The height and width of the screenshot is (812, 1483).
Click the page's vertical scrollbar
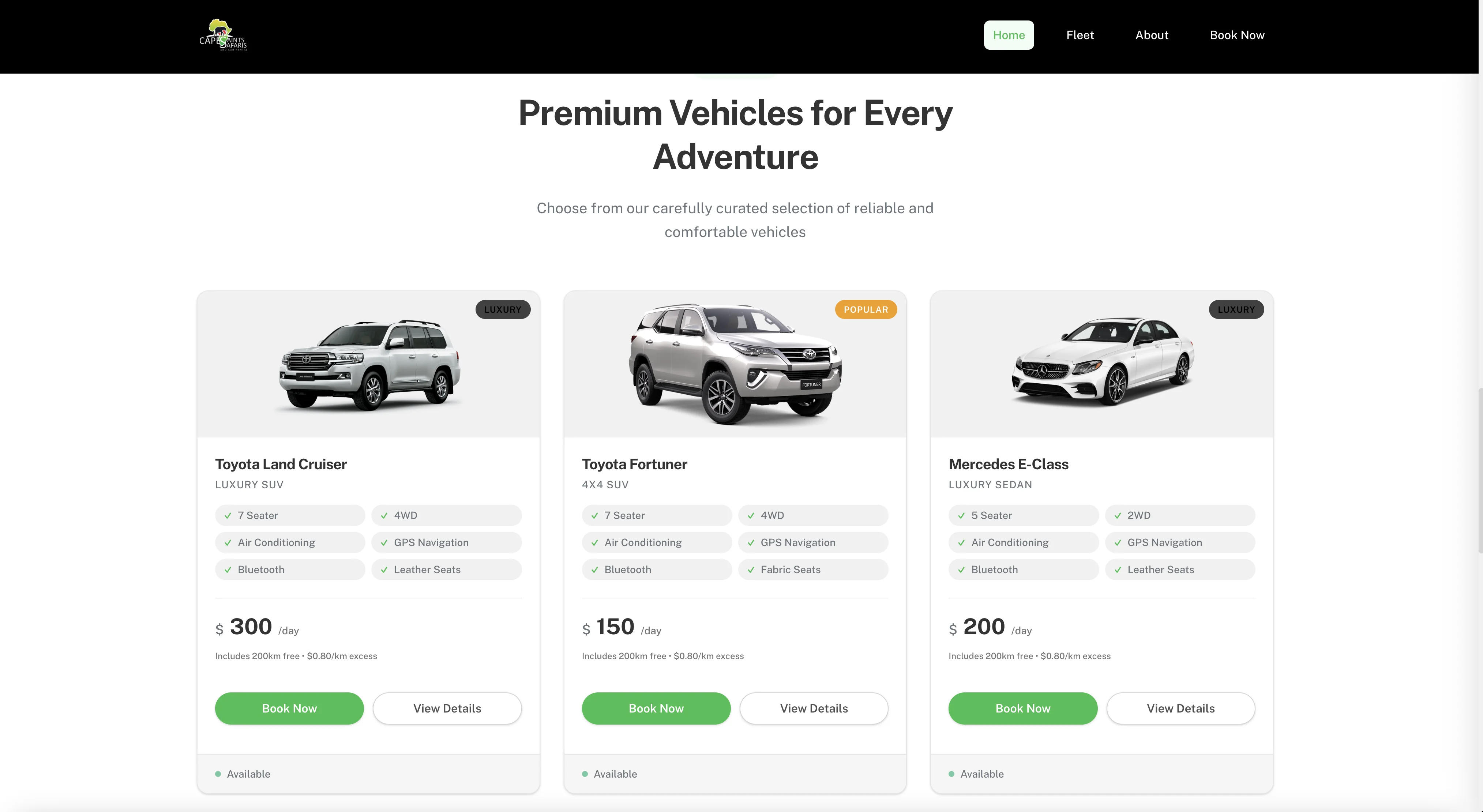coord(1480,471)
